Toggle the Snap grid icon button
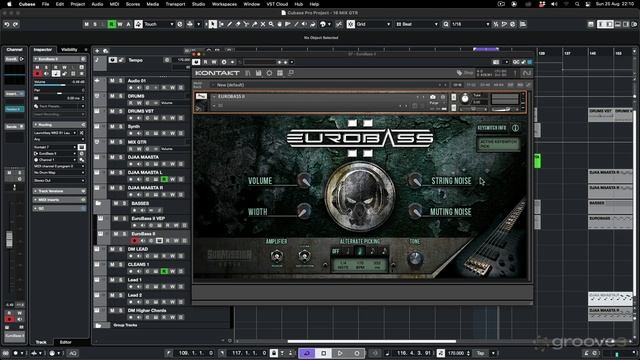Screen dimensions: 640x360 (x=351, y=24)
